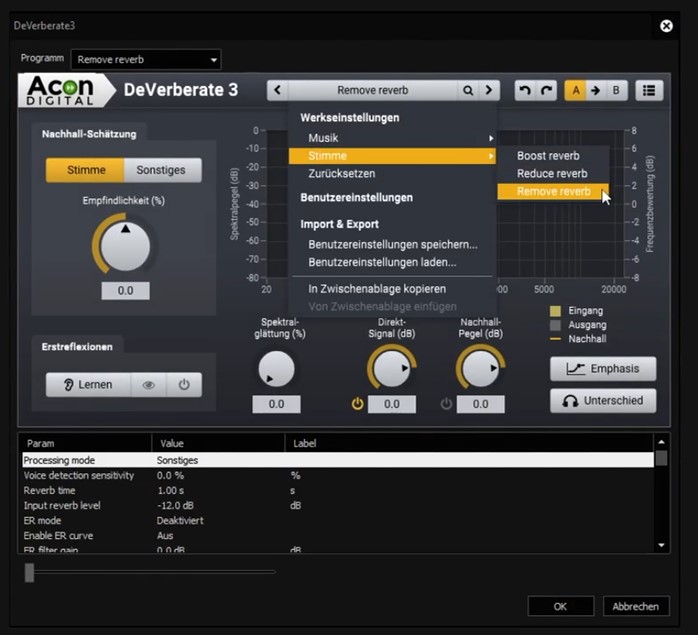
Task: Click the Direkt-Signal knob
Action: pos(392,369)
